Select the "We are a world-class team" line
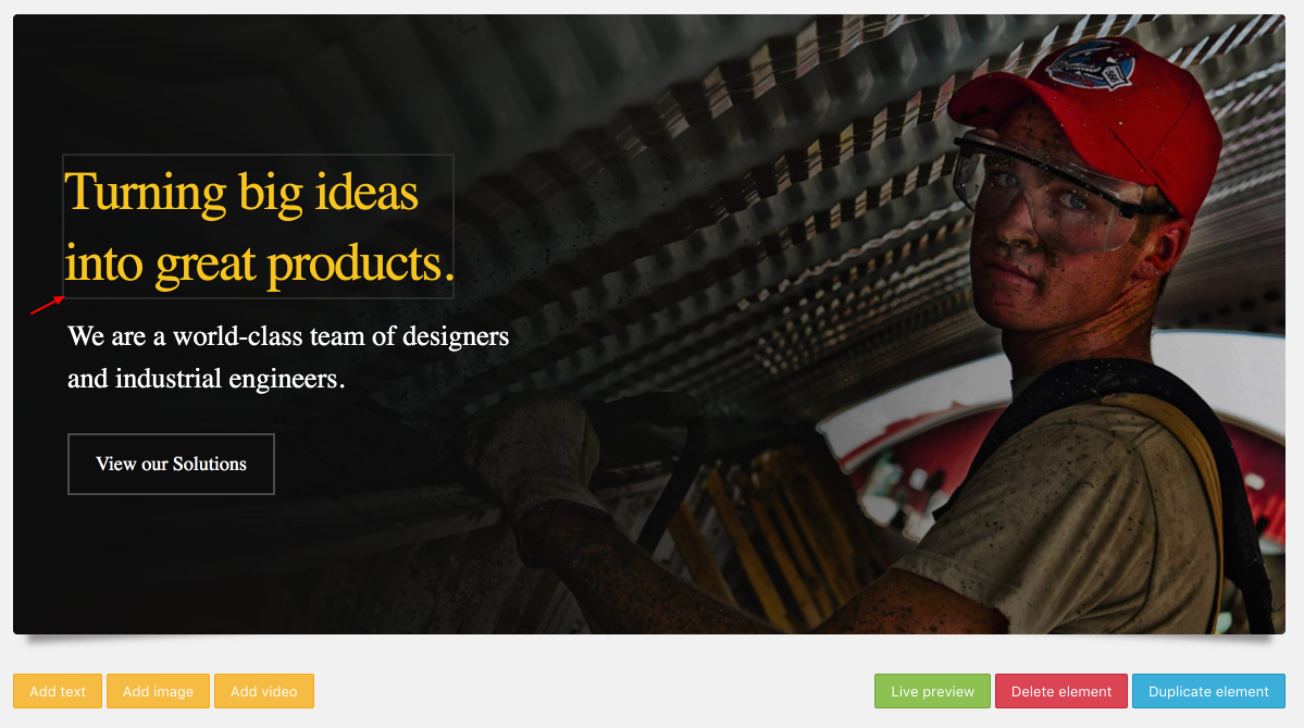Image resolution: width=1304 pixels, height=728 pixels. point(288,336)
